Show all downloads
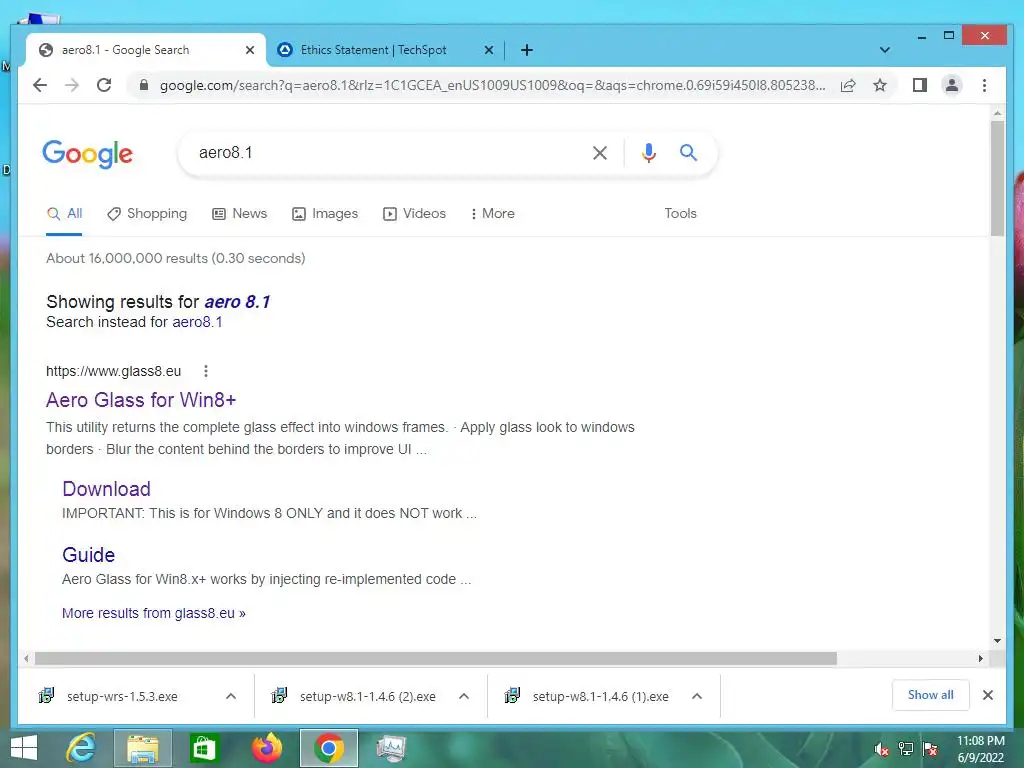Screen dimensions: 1024x768 [930, 695]
